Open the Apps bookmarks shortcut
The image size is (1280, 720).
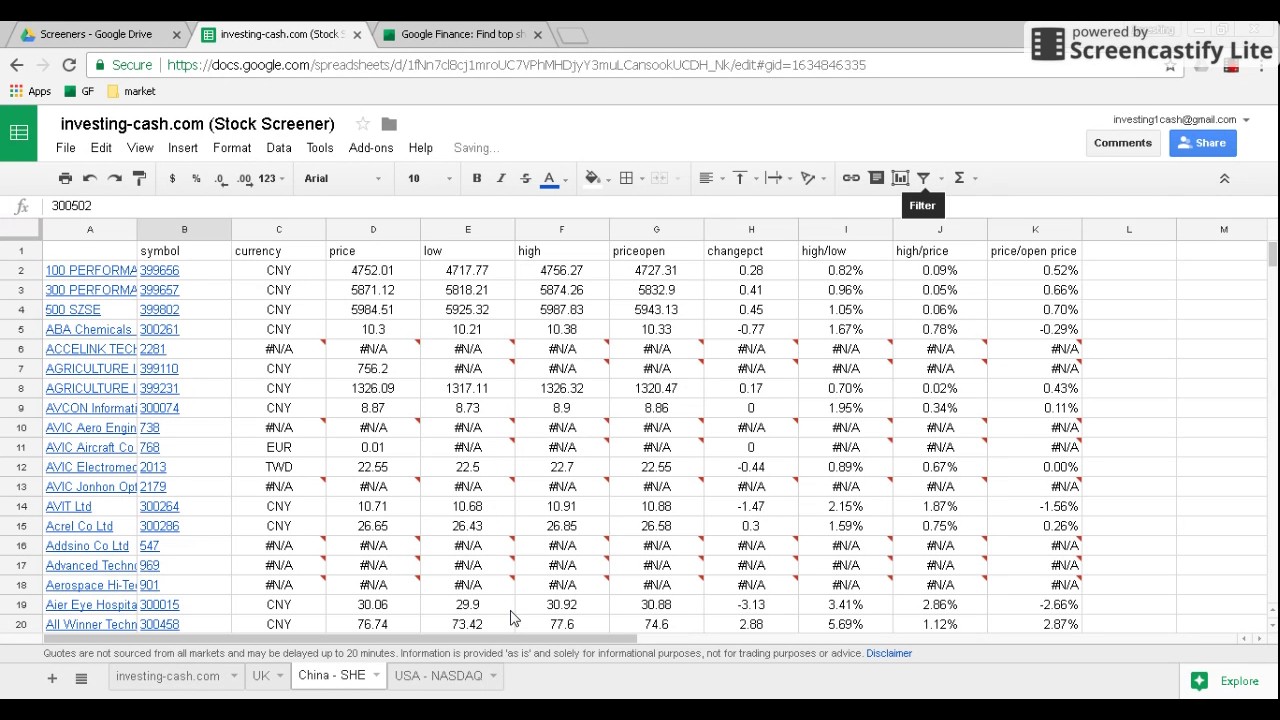click(x=30, y=91)
